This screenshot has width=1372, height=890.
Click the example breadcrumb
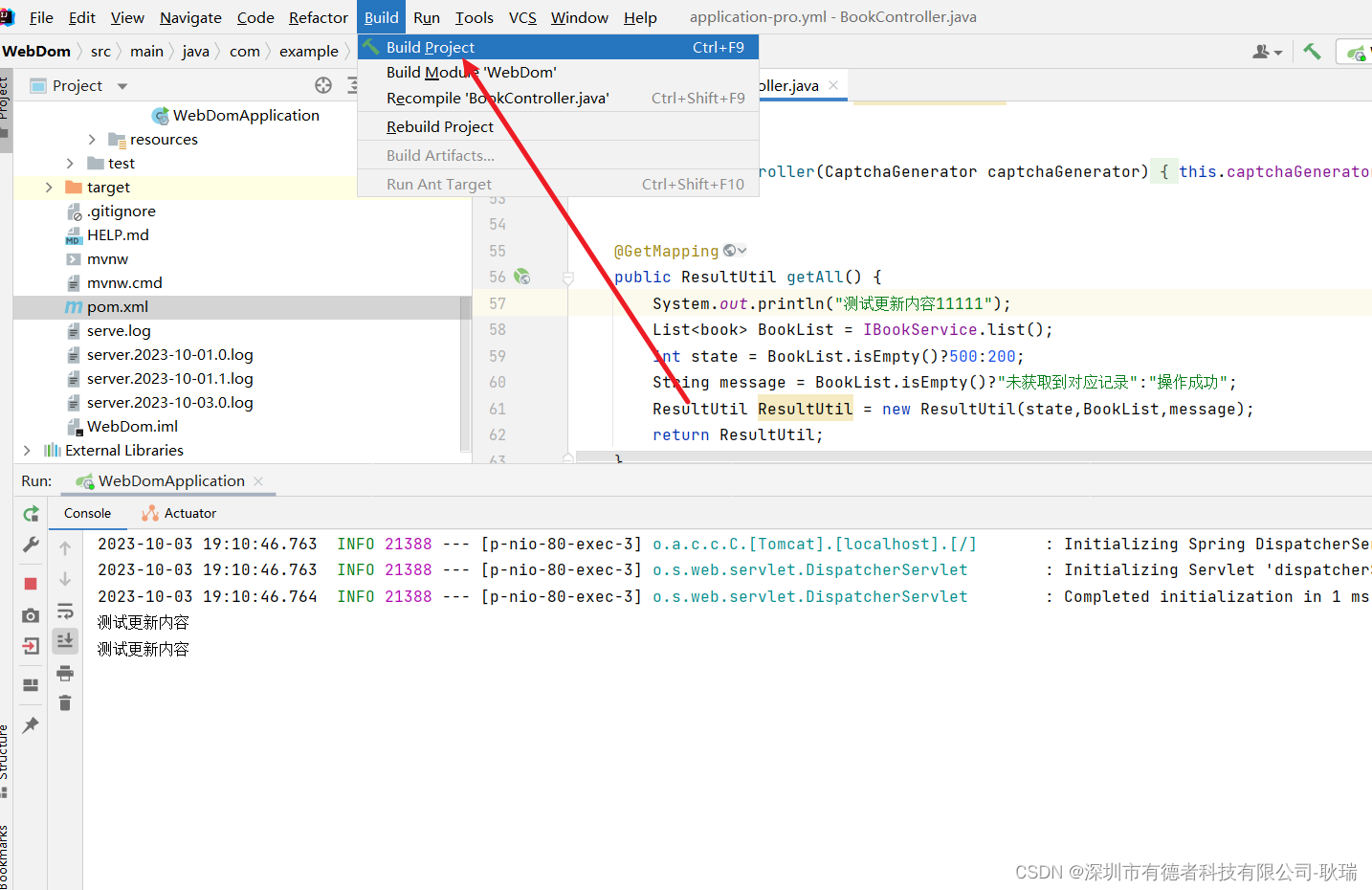tap(308, 52)
